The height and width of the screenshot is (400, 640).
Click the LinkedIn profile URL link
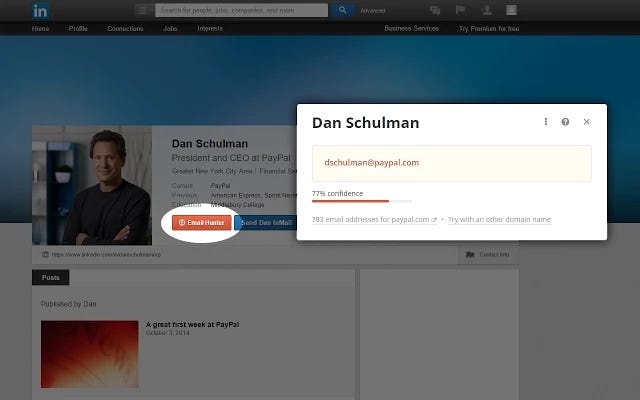pos(106,255)
